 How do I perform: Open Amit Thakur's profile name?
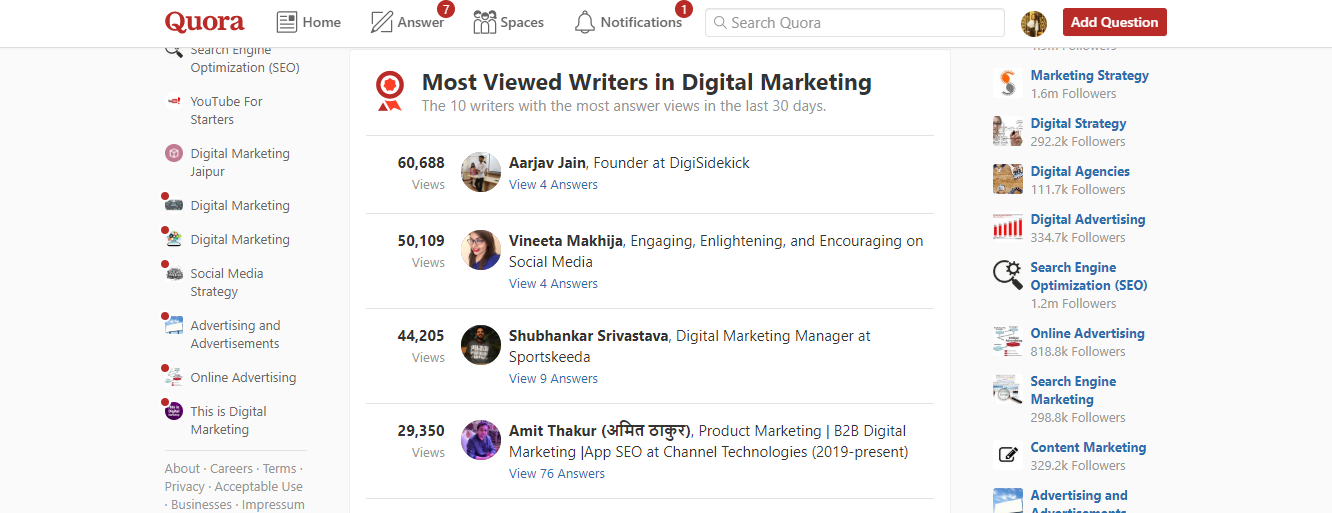tap(600, 430)
